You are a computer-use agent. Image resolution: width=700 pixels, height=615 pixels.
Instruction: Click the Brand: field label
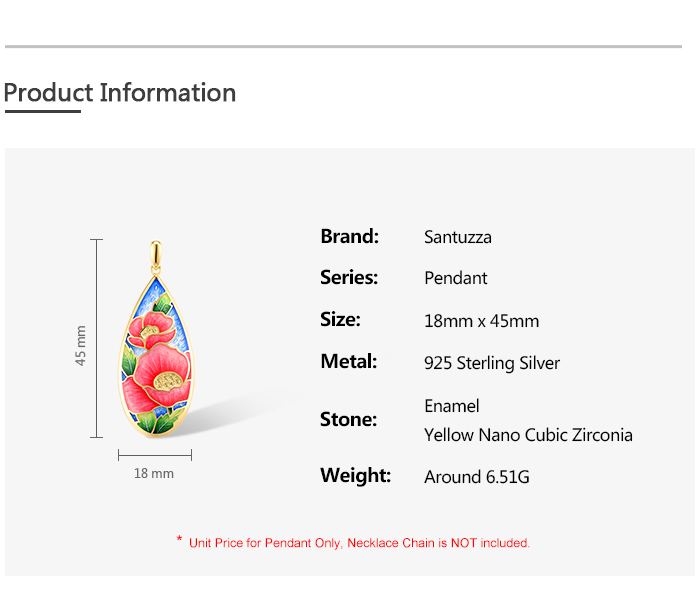(349, 237)
